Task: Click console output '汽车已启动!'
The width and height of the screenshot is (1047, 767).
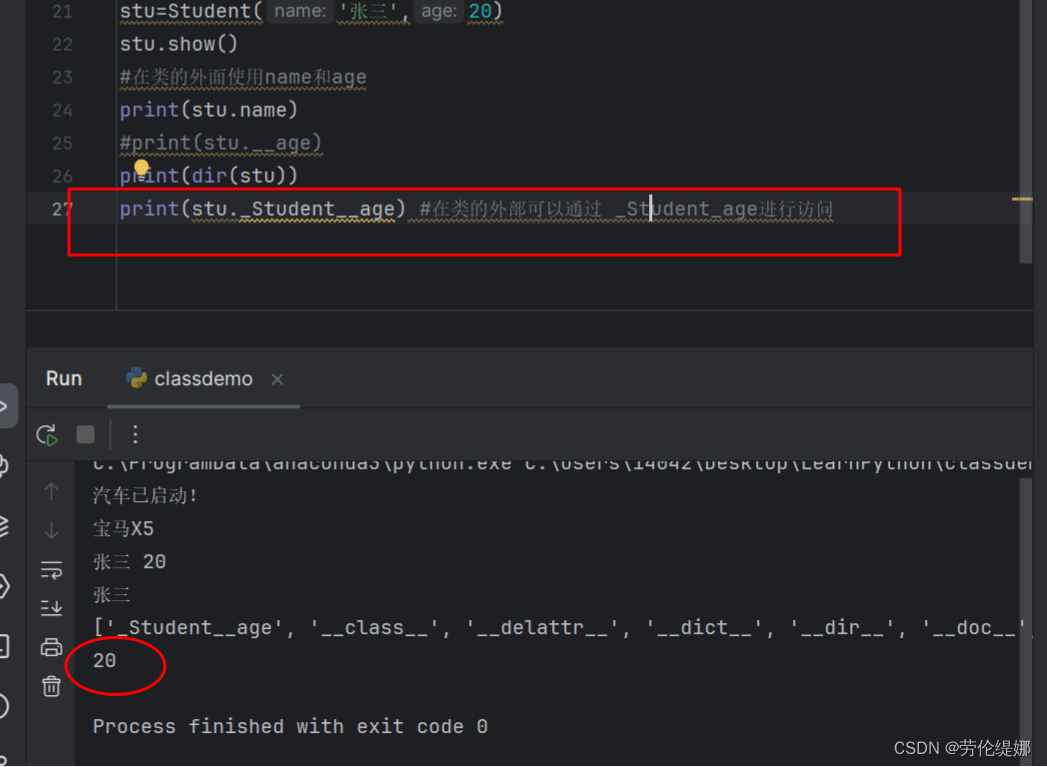Action: pos(145,496)
